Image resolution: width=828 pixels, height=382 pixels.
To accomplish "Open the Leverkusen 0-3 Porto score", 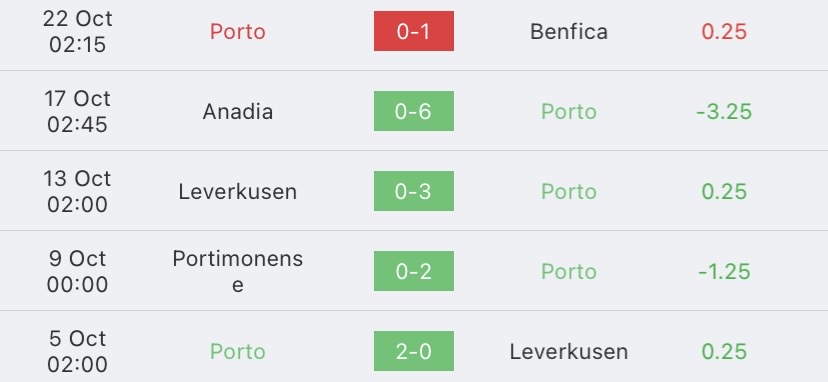I will pos(413,191).
